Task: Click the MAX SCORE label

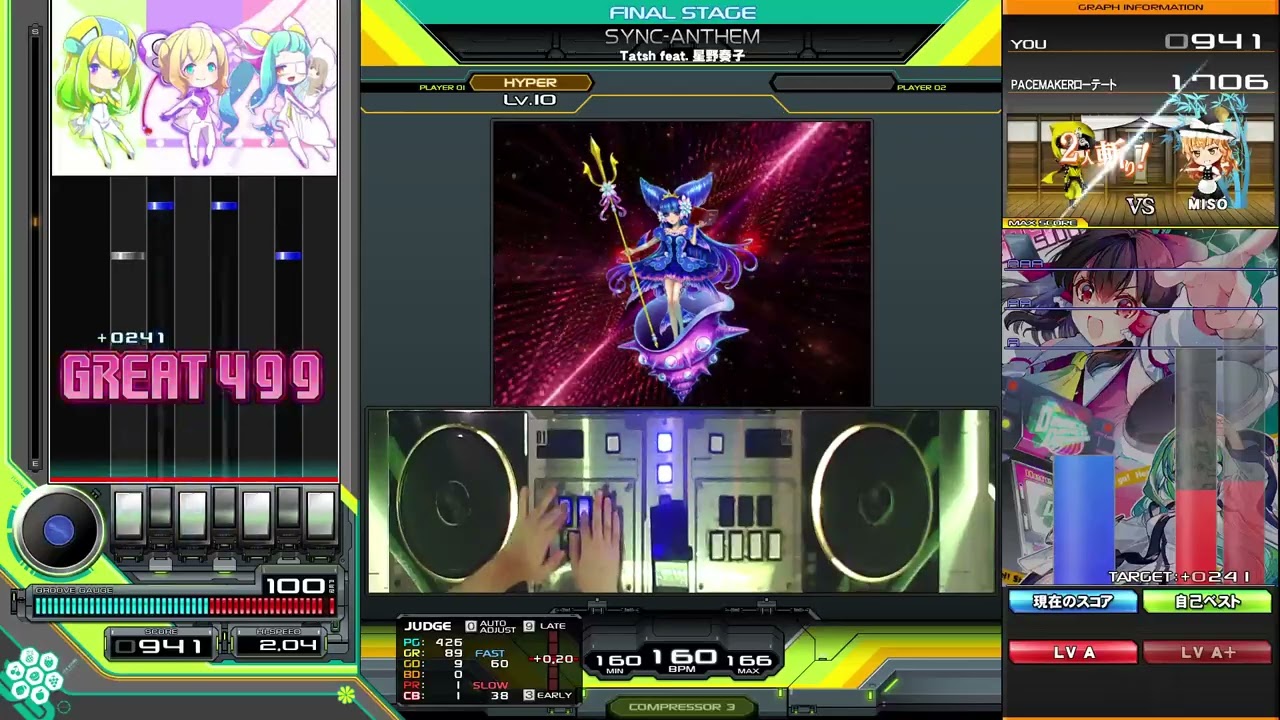Action: click(x=1042, y=223)
